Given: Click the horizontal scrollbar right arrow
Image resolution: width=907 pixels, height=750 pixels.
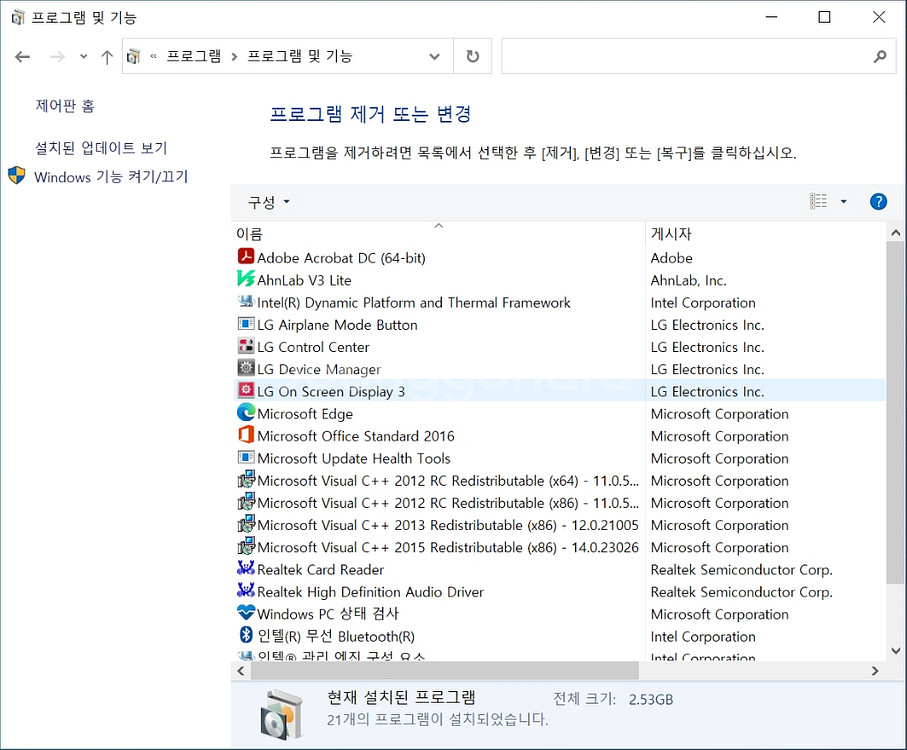Looking at the screenshot, I should pyautogui.click(x=875, y=671).
